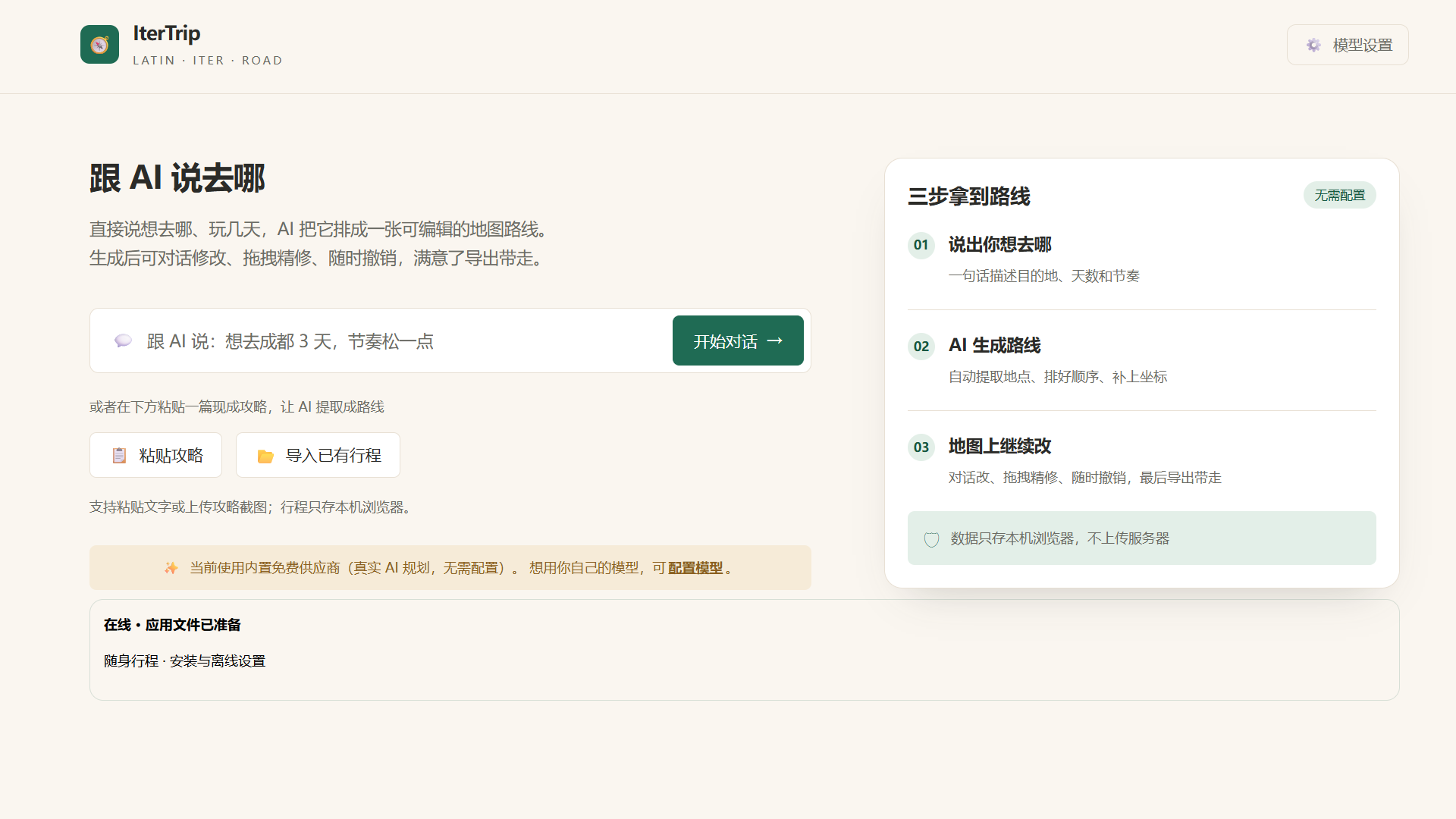
Task: Click the gear icon in 模型设置
Action: tap(1313, 45)
